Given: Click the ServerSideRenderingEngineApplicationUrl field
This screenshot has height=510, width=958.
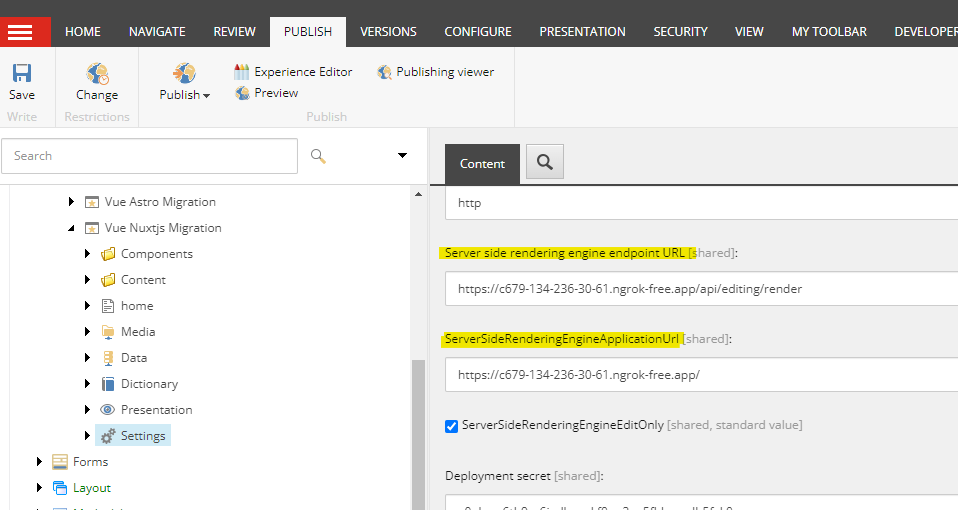Looking at the screenshot, I should click(701, 375).
